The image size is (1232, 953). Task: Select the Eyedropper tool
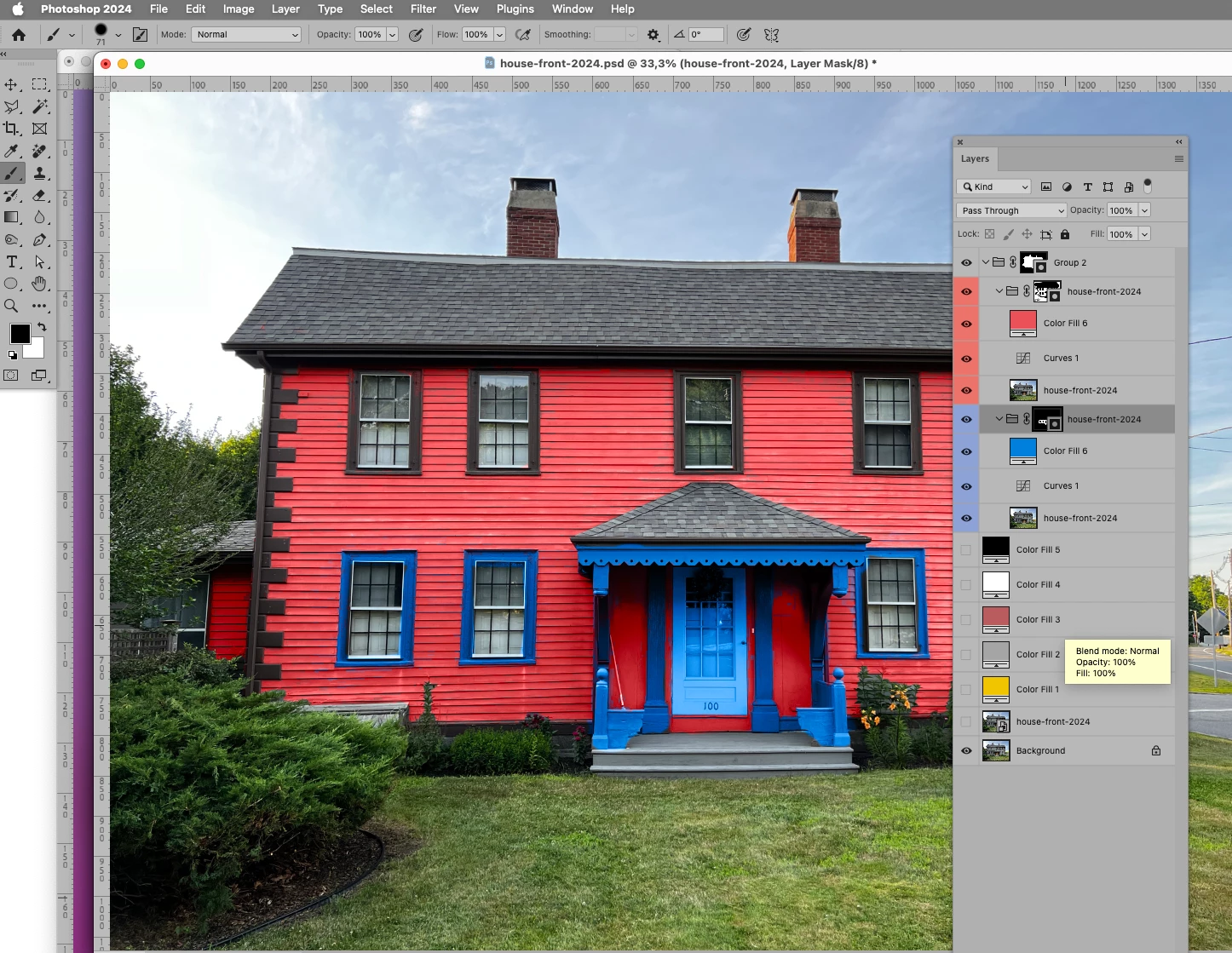tap(11, 151)
